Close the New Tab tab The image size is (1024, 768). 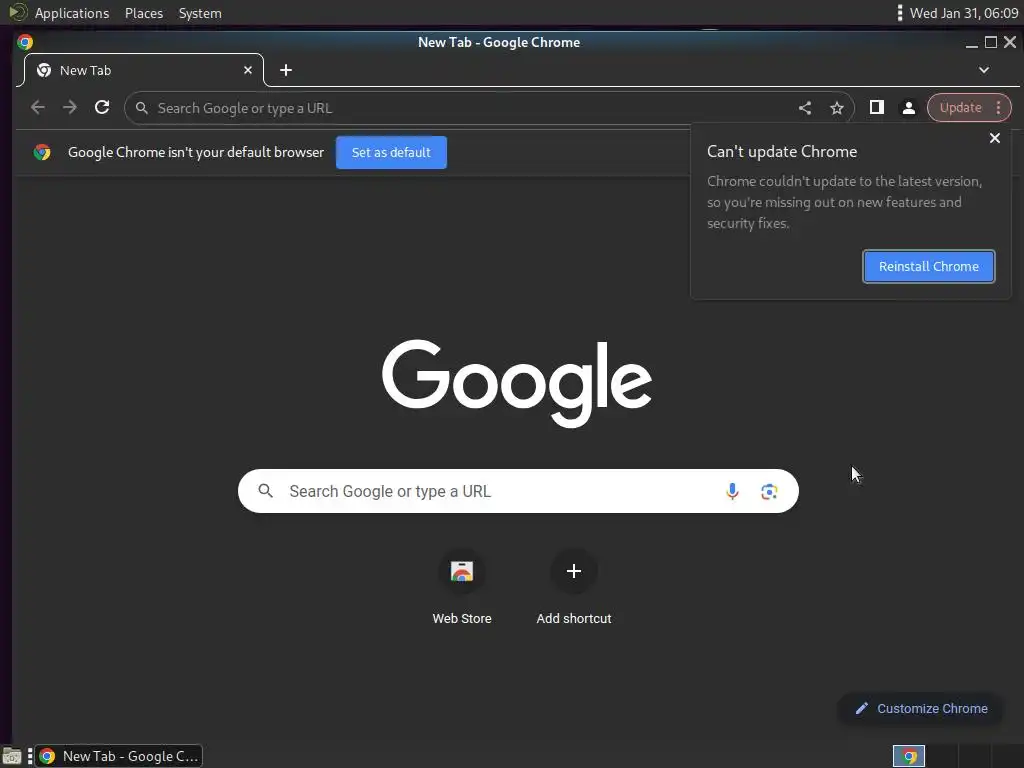(248, 71)
